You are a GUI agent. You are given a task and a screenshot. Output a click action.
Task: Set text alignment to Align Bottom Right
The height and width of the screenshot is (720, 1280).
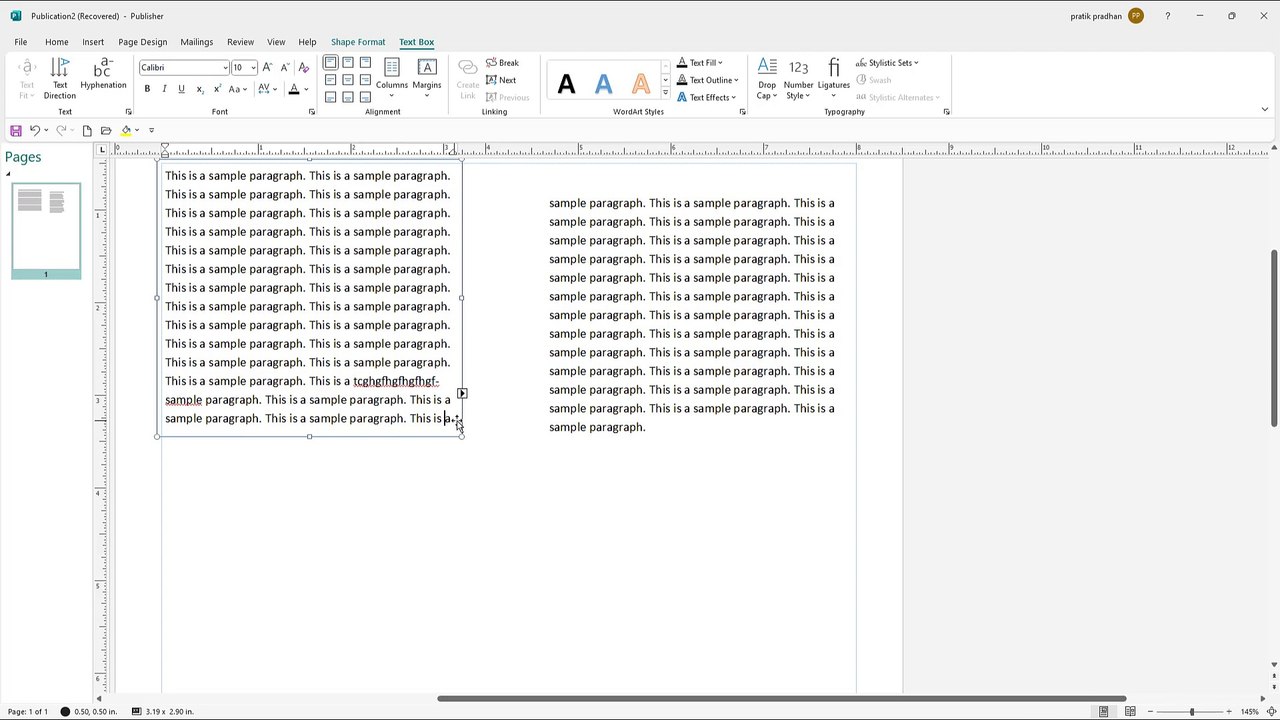[365, 97]
